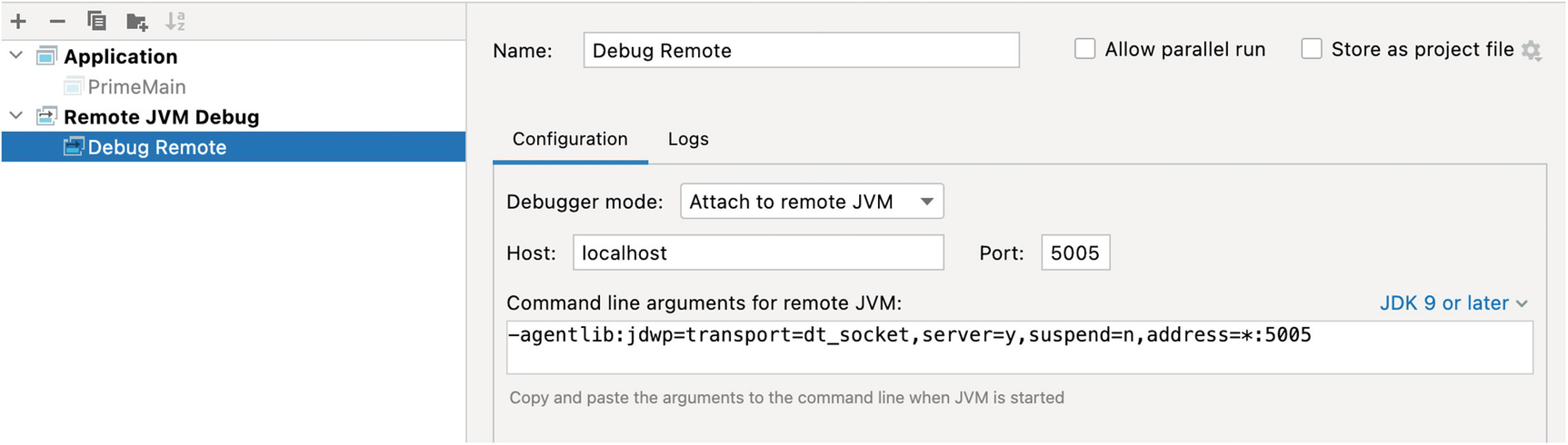The width and height of the screenshot is (1568, 445).
Task: Collapse the Application tree node
Action: pos(16,55)
